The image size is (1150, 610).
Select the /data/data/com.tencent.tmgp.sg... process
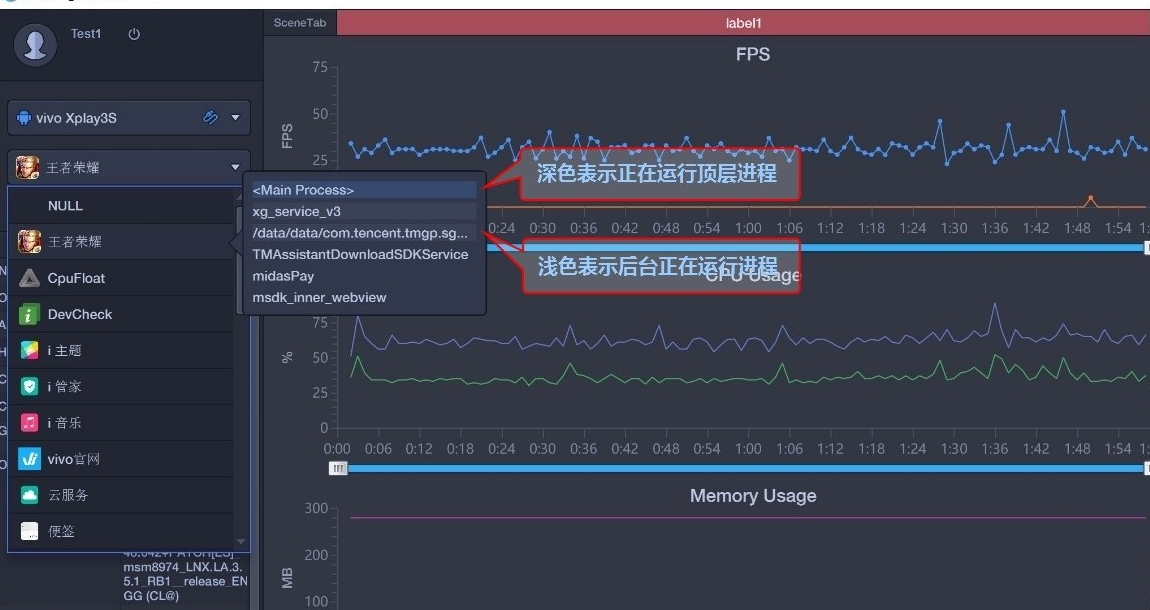365,233
